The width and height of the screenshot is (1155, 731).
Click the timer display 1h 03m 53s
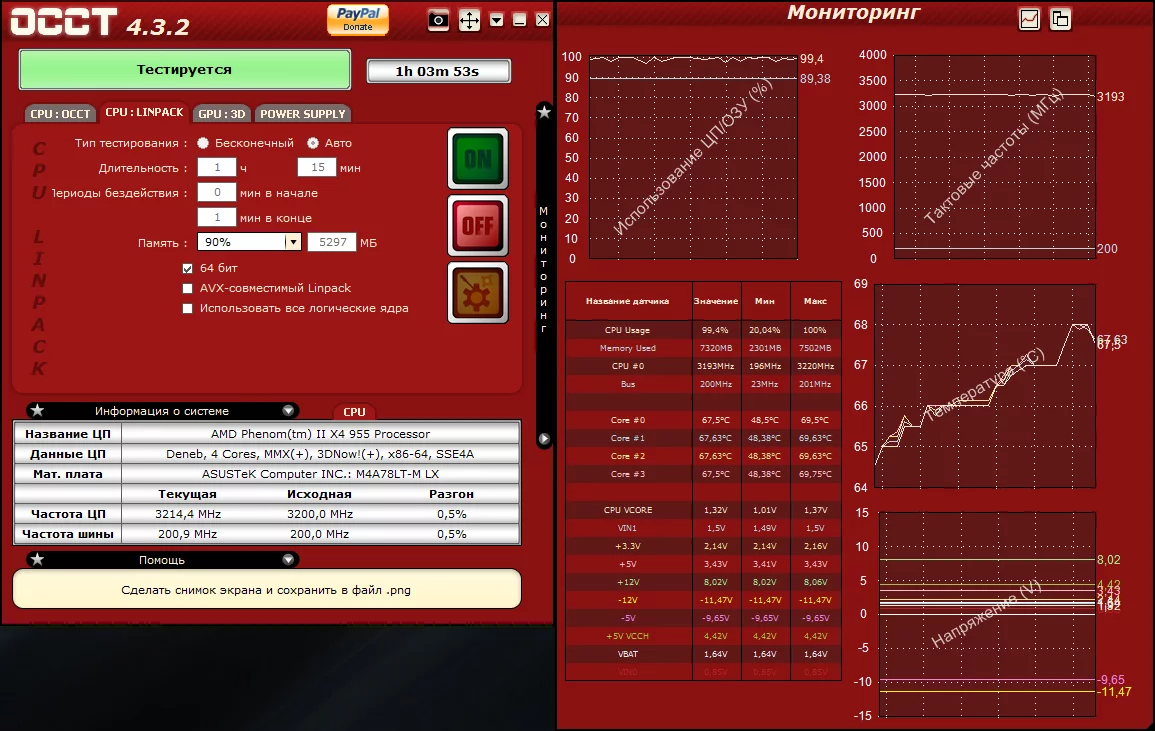438,71
